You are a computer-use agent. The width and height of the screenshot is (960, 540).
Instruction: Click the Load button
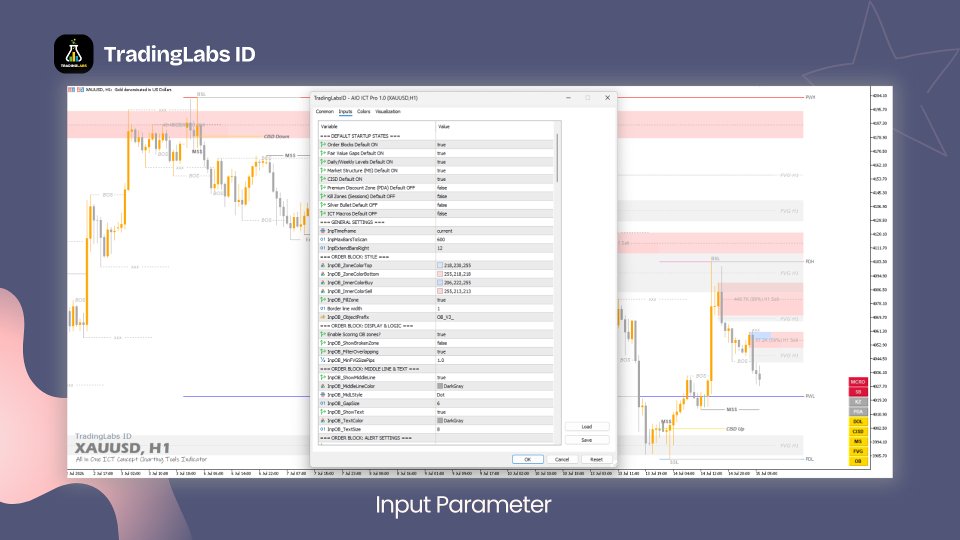587,427
